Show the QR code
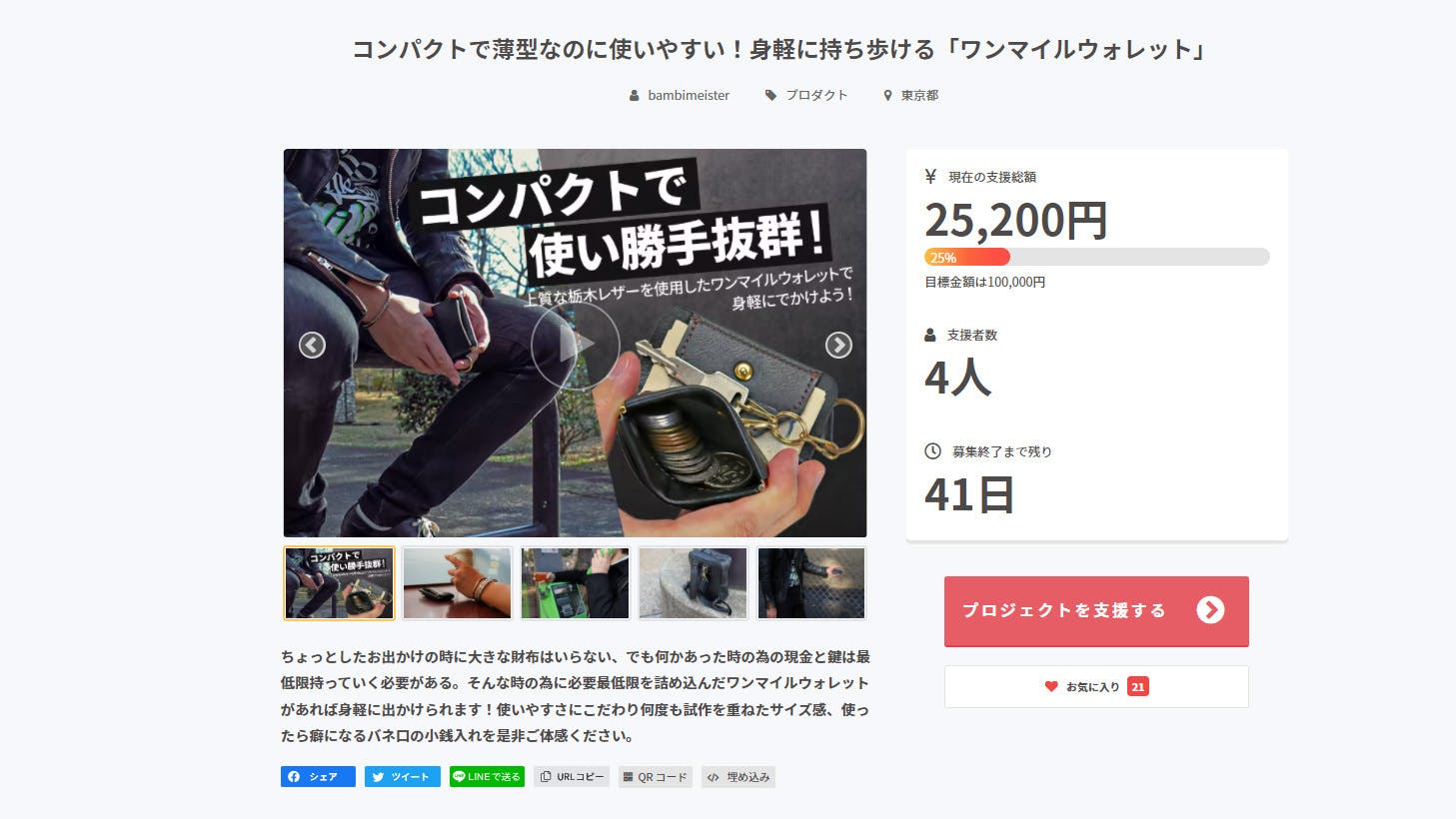This screenshot has height=819, width=1456. (x=656, y=777)
